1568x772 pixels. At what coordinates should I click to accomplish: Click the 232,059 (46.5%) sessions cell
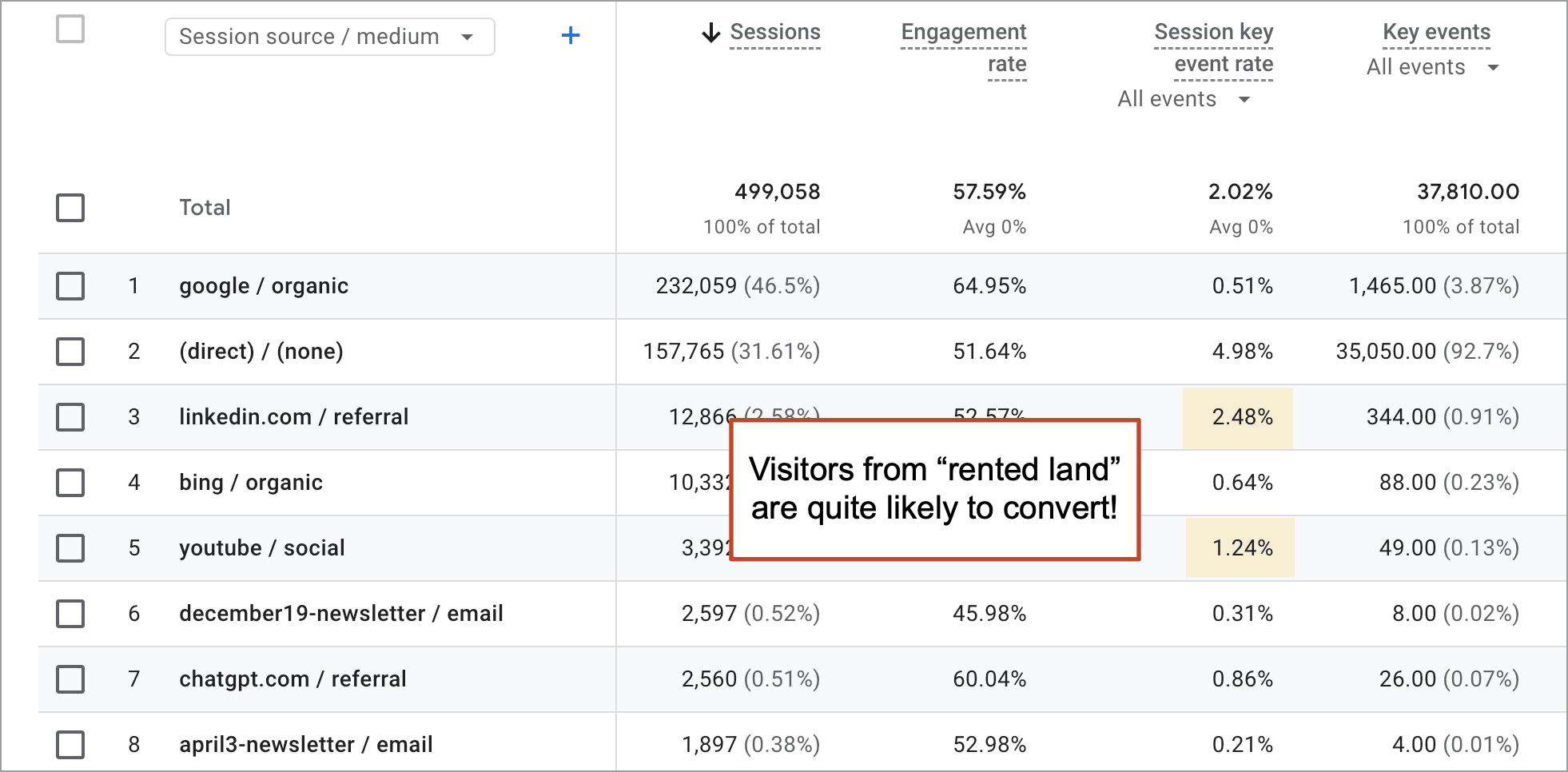[x=738, y=286]
